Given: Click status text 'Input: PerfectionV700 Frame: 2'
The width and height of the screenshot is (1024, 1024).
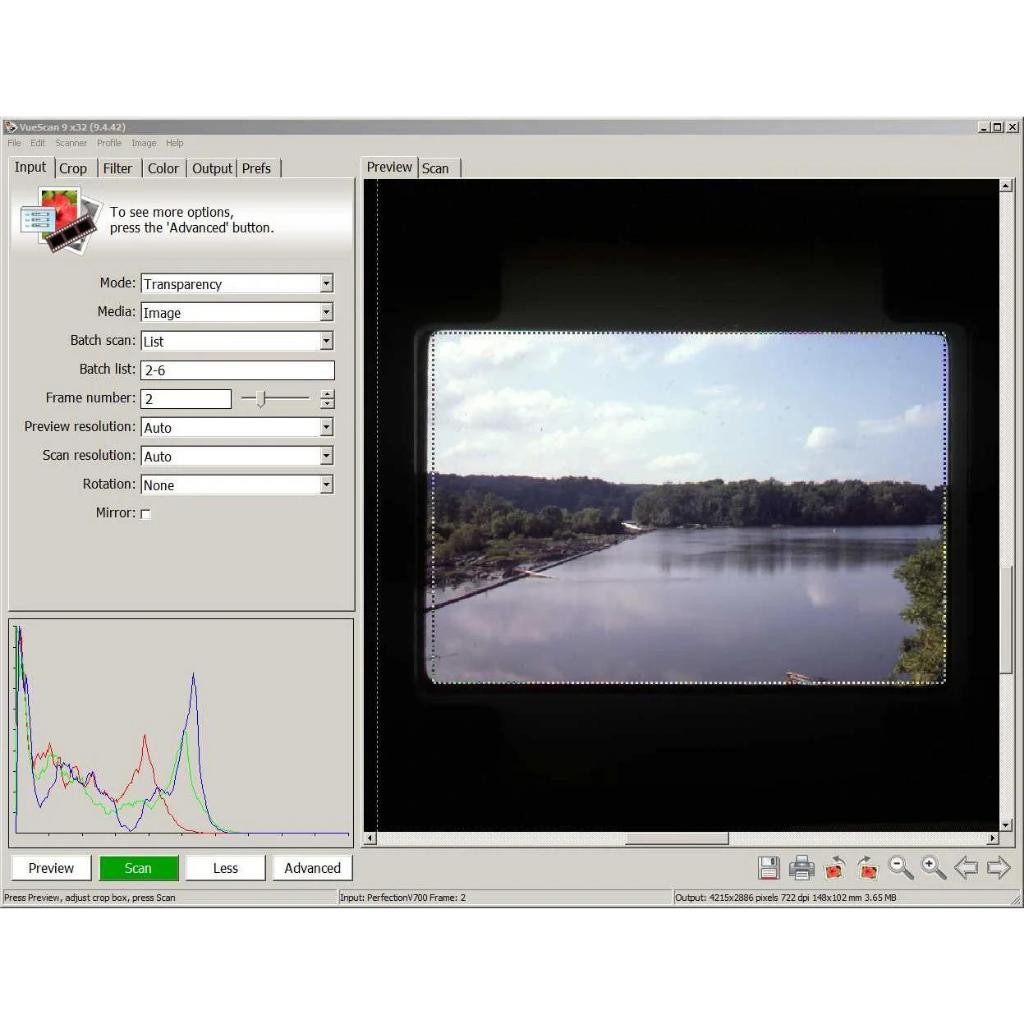Looking at the screenshot, I should pyautogui.click(x=403, y=898).
